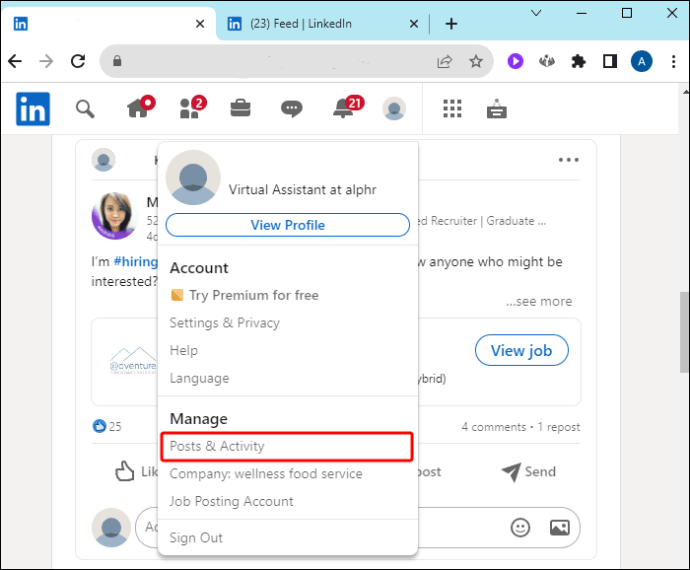Image resolution: width=690 pixels, height=570 pixels.
Task: Click browser Forward arrow
Action: tap(46, 61)
